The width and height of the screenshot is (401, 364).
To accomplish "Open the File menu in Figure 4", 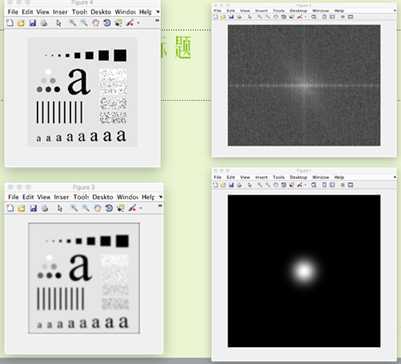I will [13, 12].
